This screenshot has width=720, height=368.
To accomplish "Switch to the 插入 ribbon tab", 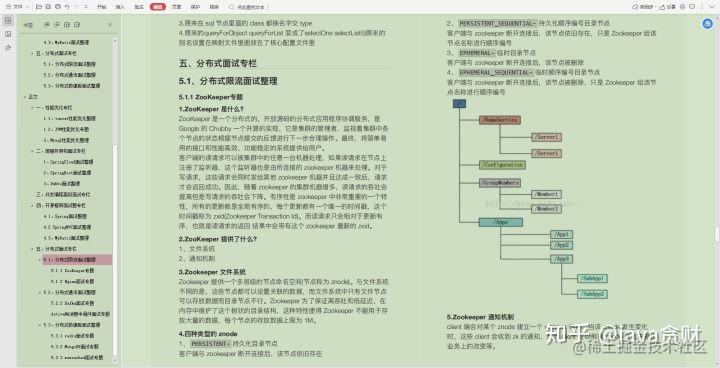I will click(x=120, y=7).
